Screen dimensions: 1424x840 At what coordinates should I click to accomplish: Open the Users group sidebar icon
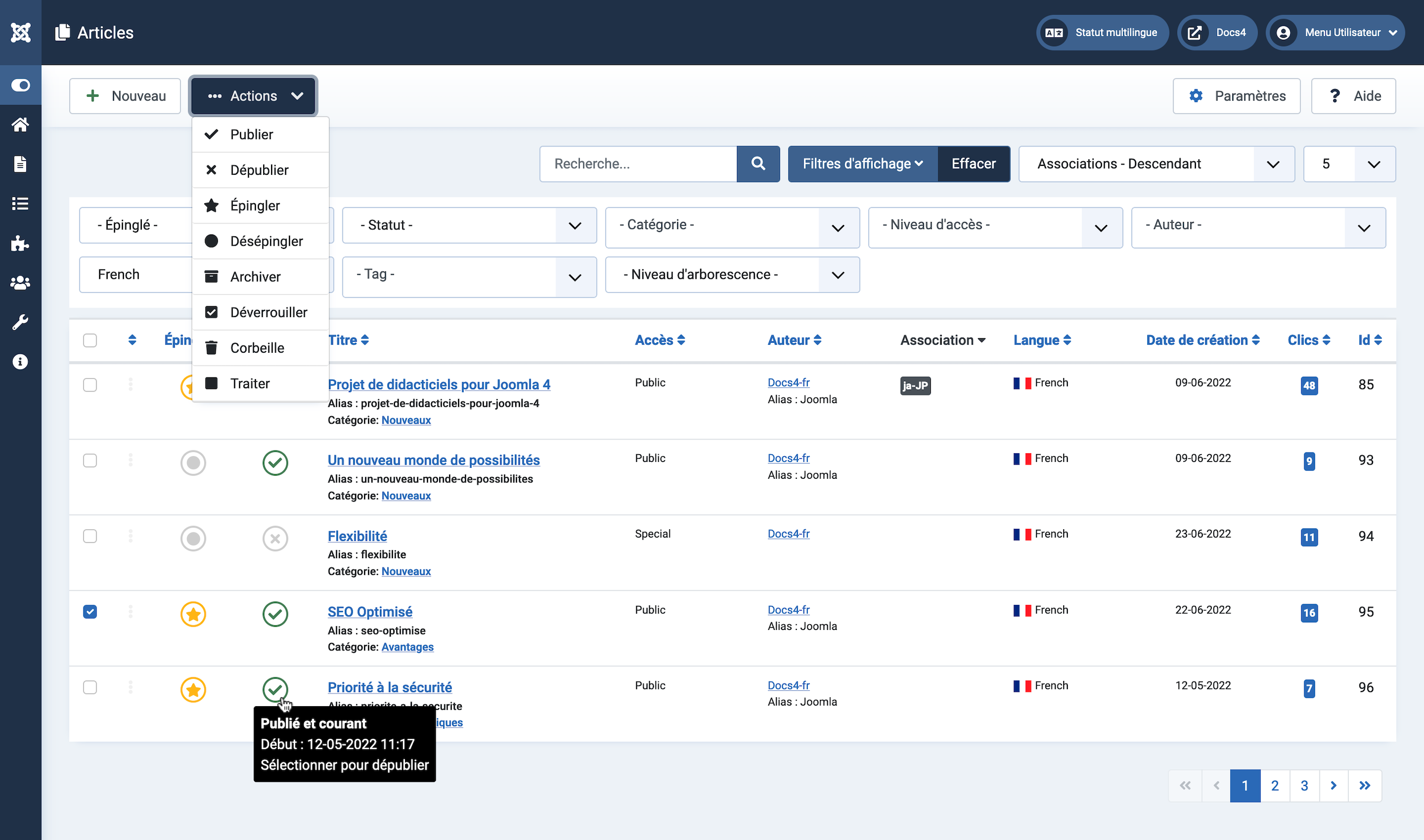tap(20, 283)
